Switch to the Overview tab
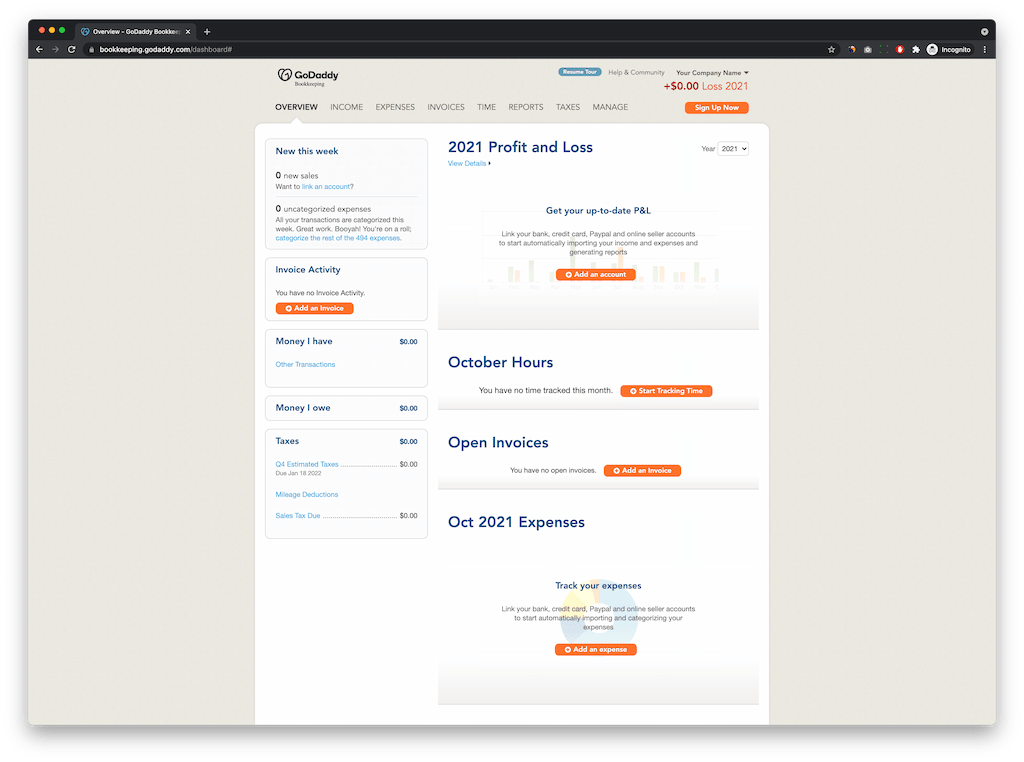The image size is (1024, 762). point(296,107)
